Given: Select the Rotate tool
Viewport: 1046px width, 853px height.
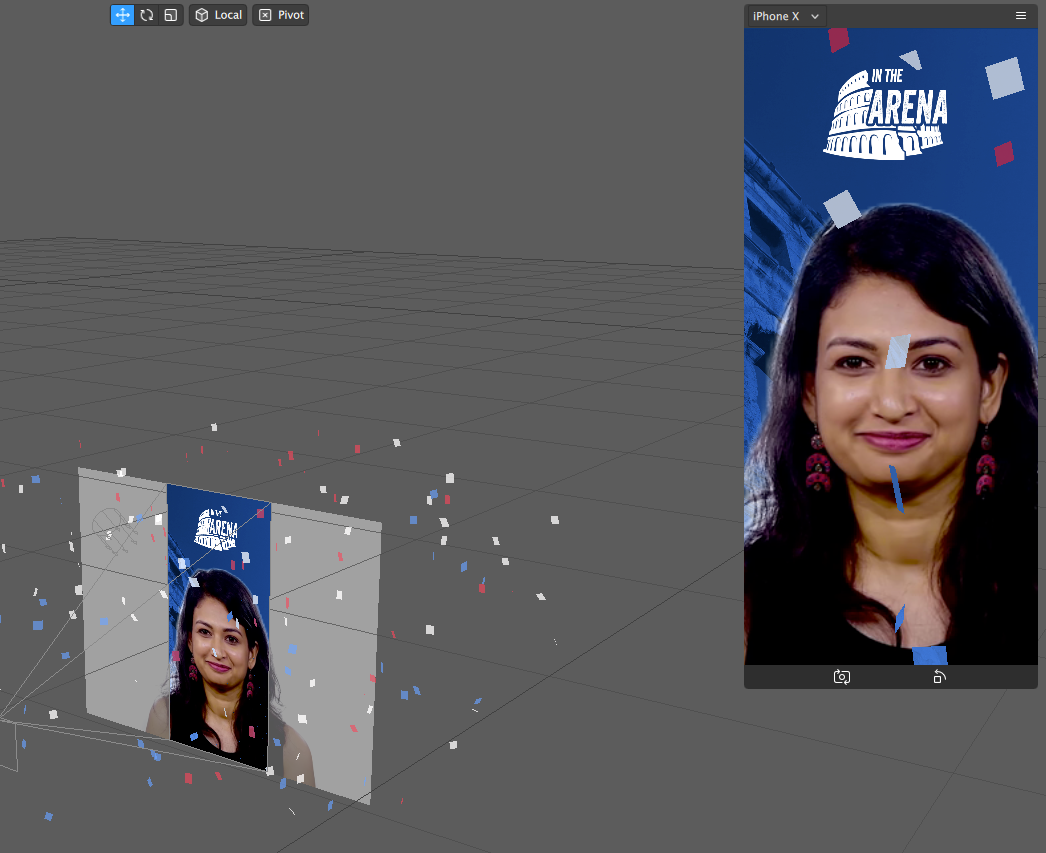Looking at the screenshot, I should (x=147, y=15).
